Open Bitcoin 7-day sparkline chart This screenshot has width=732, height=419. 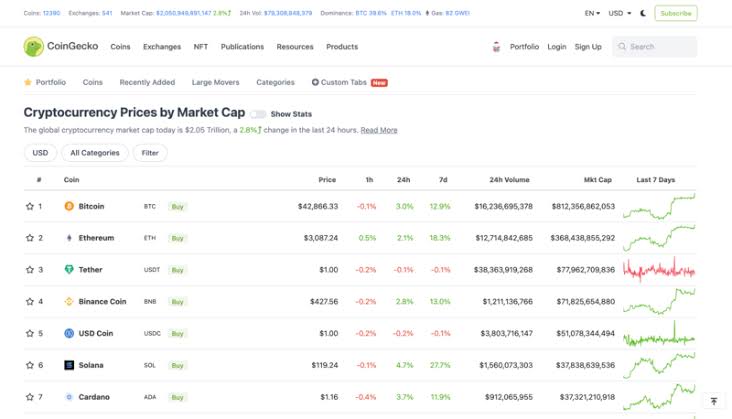659,207
